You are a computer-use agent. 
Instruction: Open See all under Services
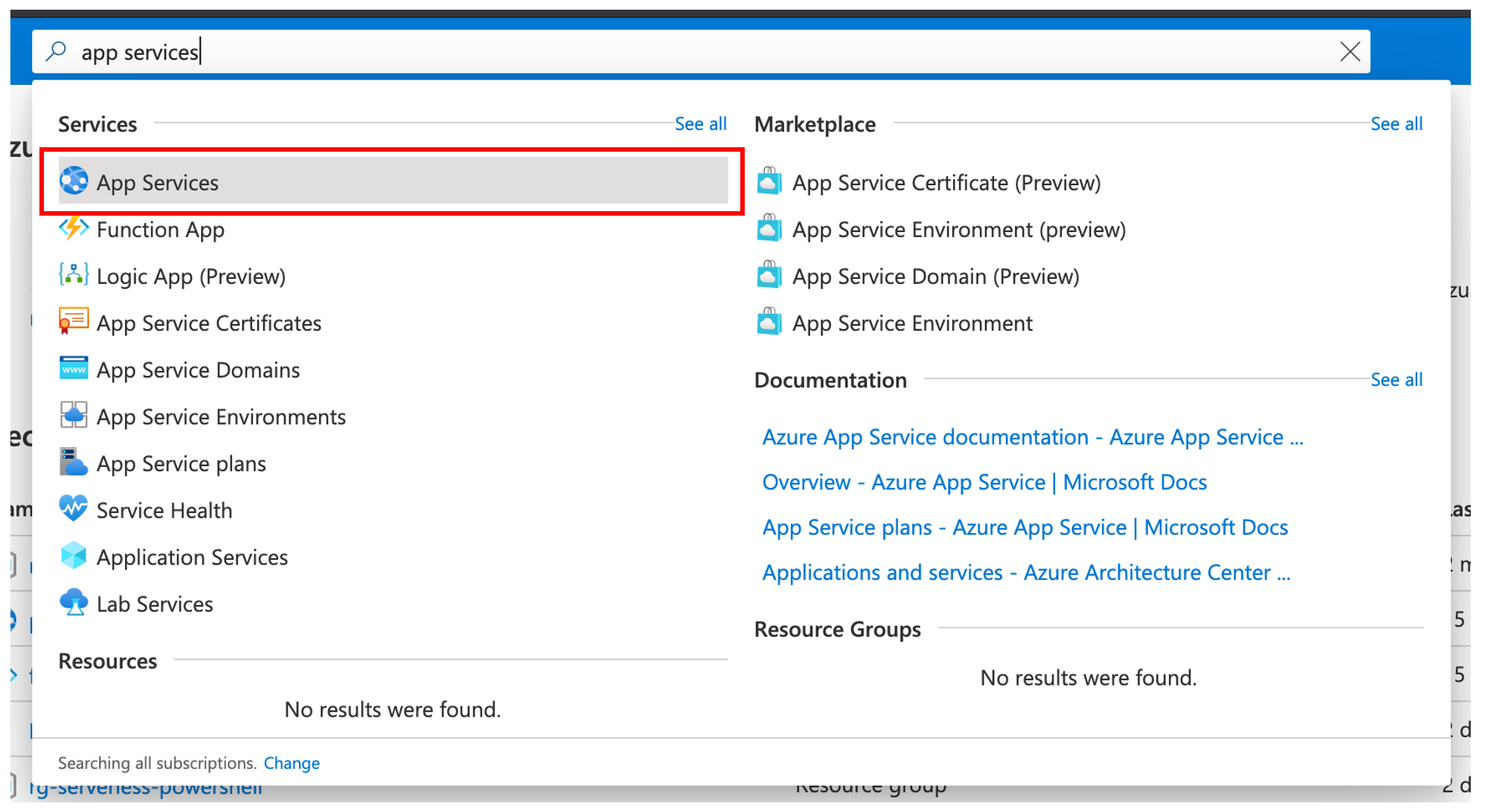pyautogui.click(x=700, y=124)
